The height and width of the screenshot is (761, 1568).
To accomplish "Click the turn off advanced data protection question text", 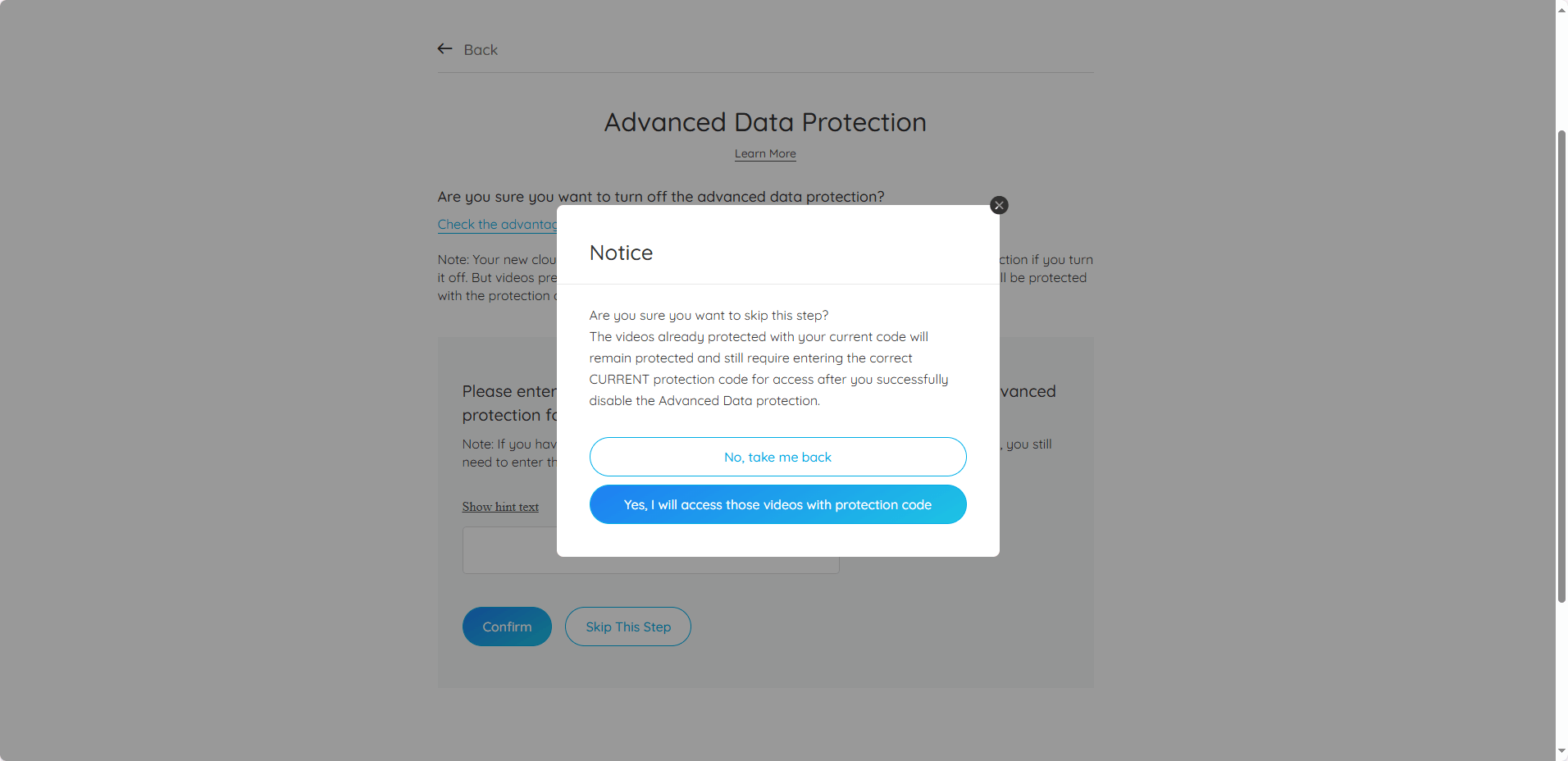I will click(x=661, y=197).
